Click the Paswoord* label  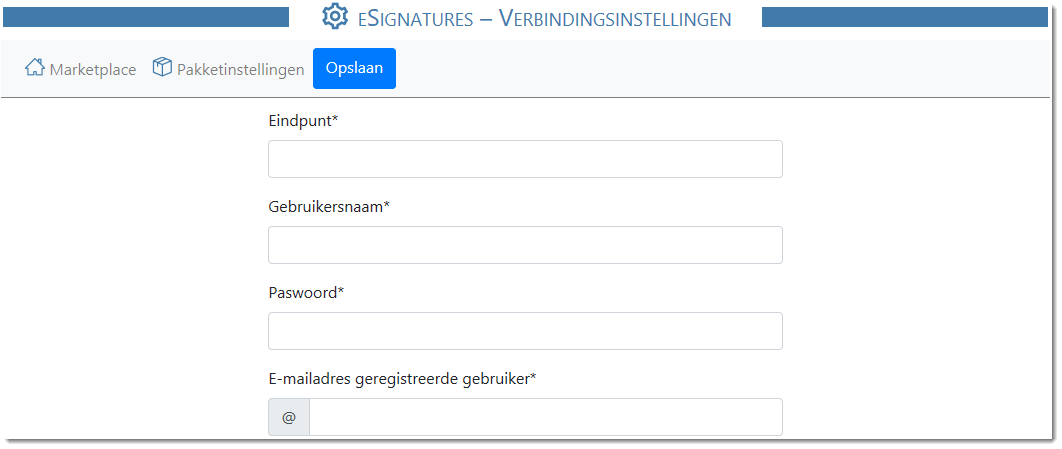coord(306,293)
